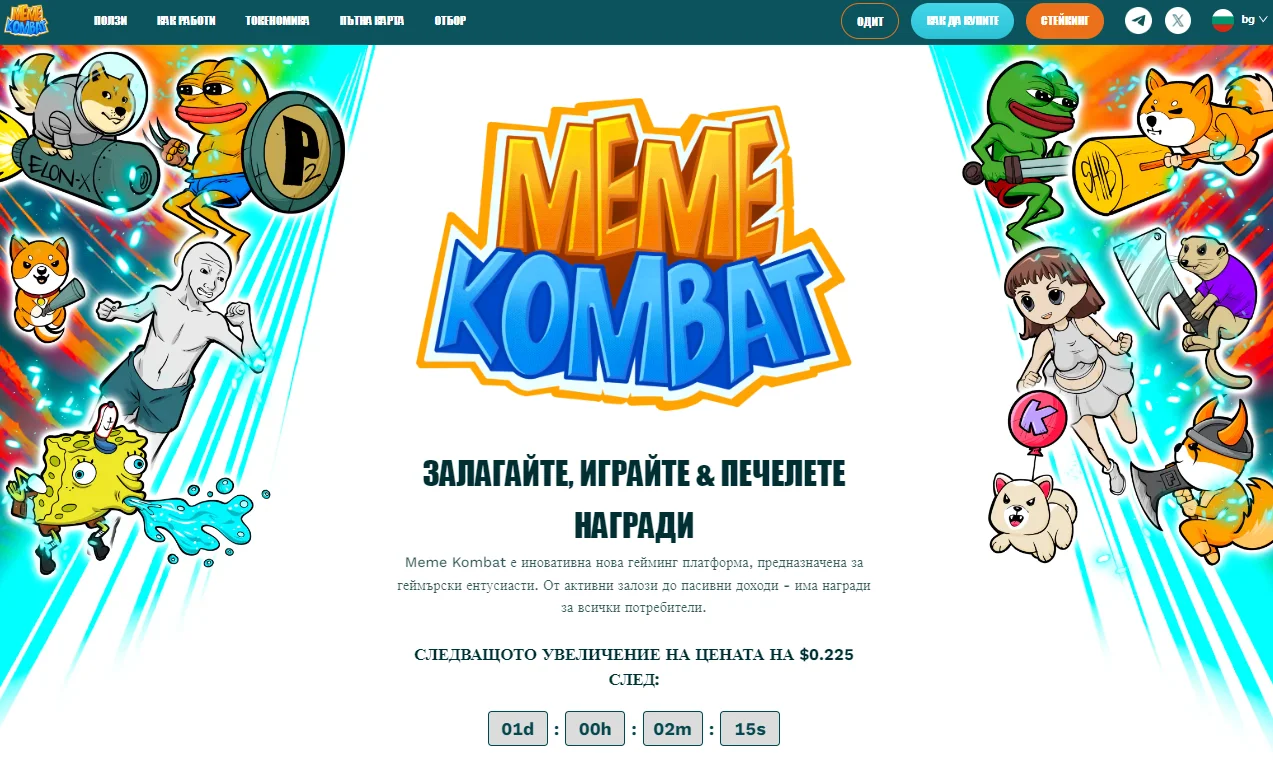Open the Telegram channel icon
Viewport: 1273px width, 765px height.
1138,20
